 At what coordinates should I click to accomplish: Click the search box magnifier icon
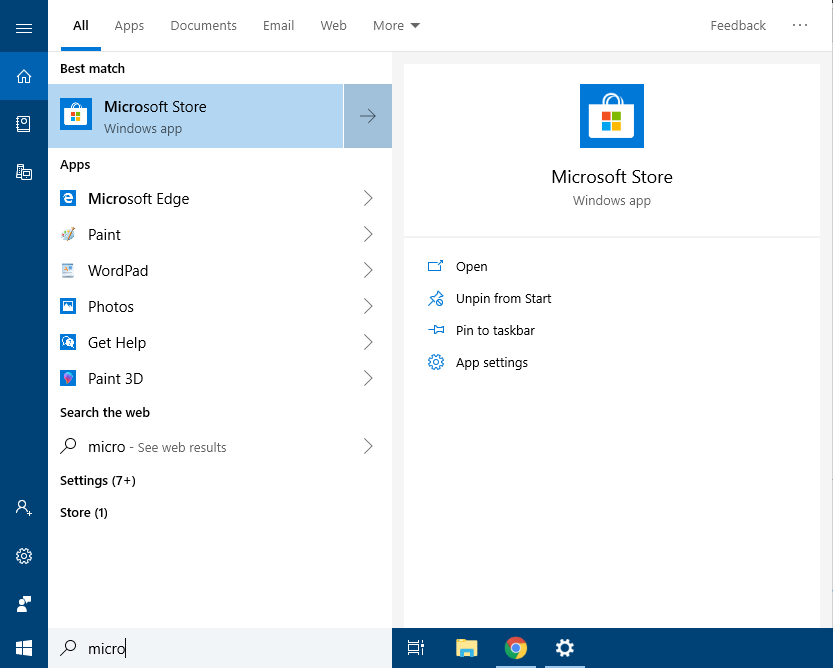(x=69, y=648)
